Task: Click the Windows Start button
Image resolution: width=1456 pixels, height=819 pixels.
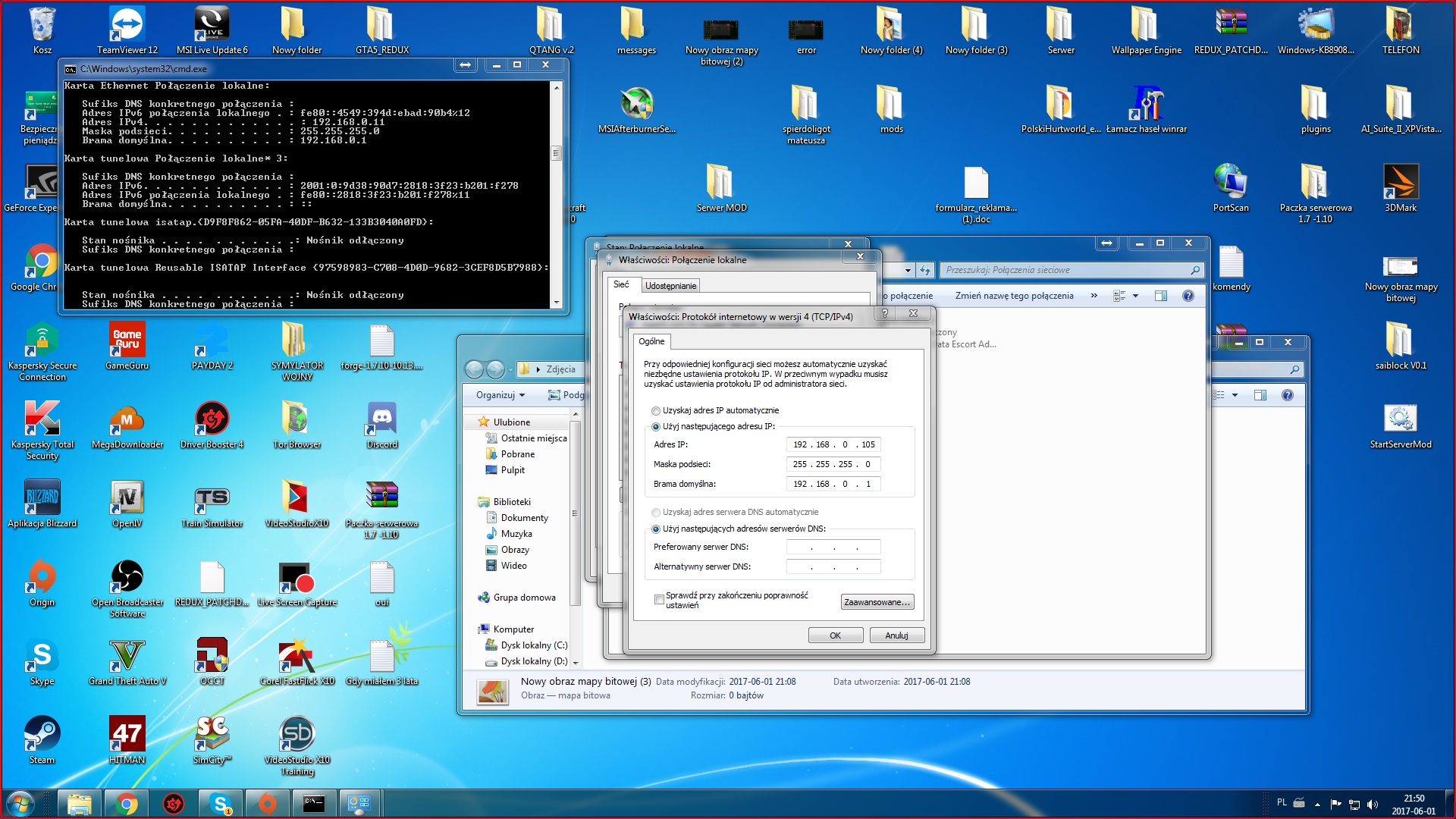Action: point(20,804)
